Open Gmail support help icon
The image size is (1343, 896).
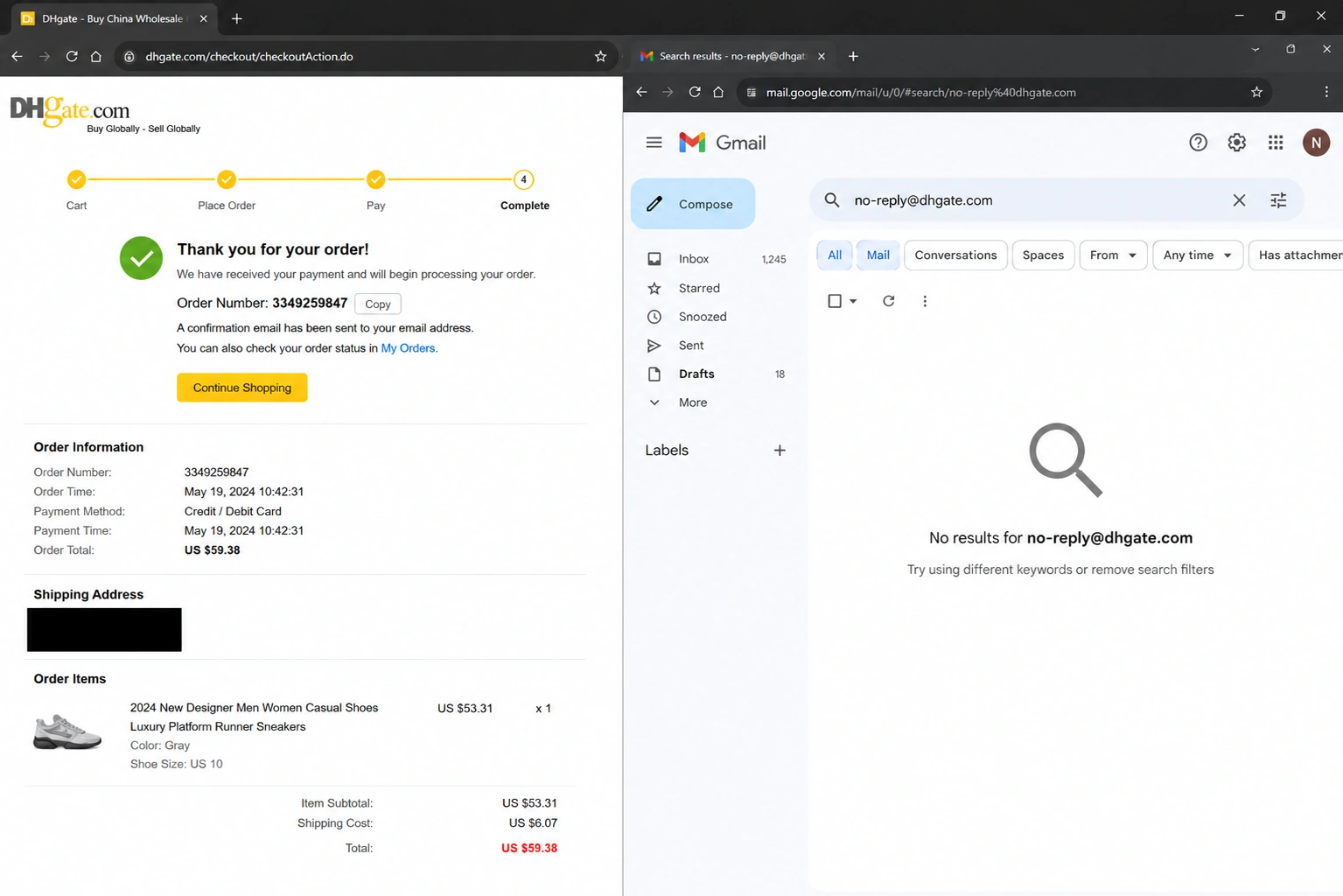(1198, 143)
